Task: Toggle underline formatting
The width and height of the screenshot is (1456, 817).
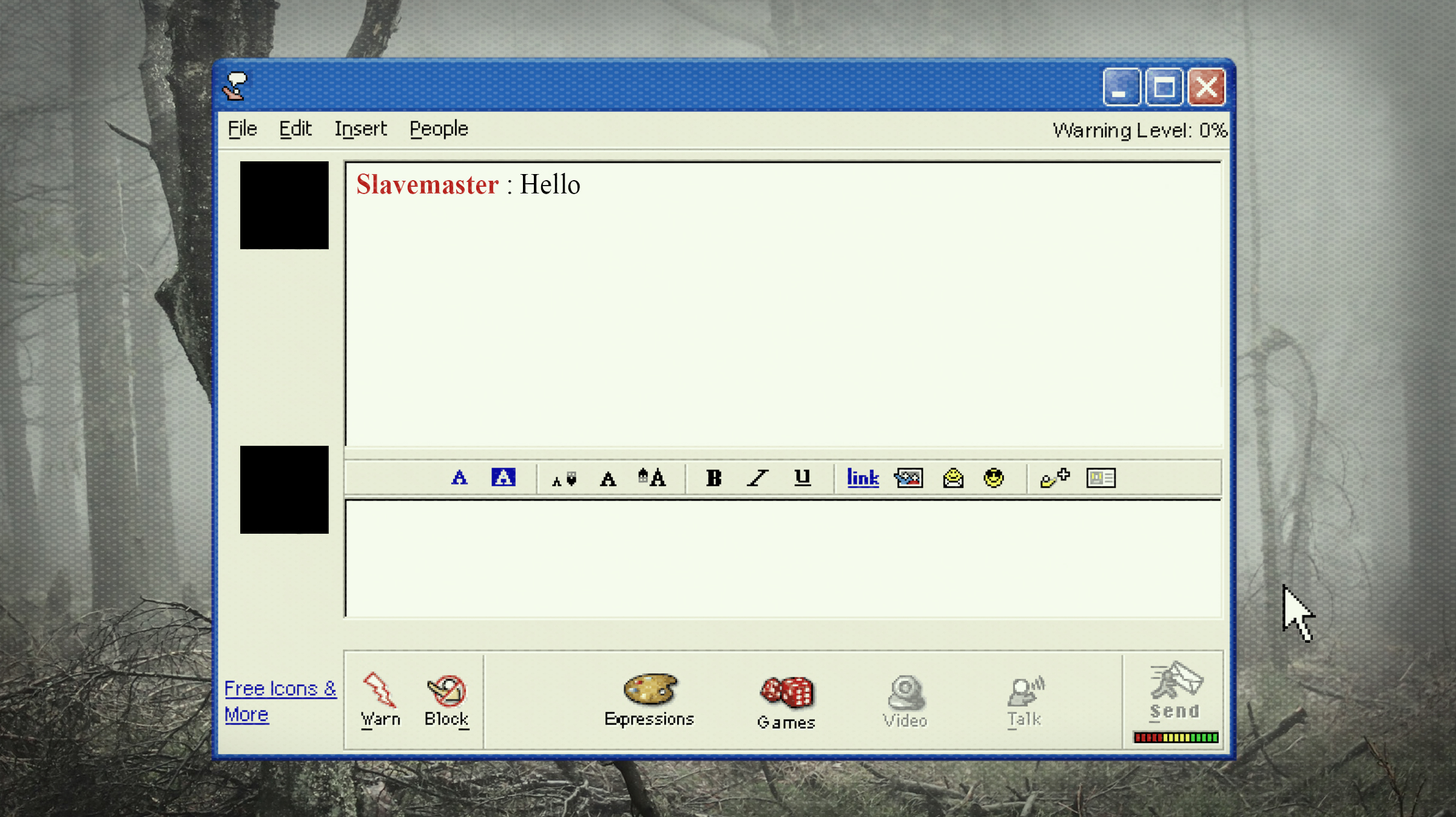Action: [803, 478]
